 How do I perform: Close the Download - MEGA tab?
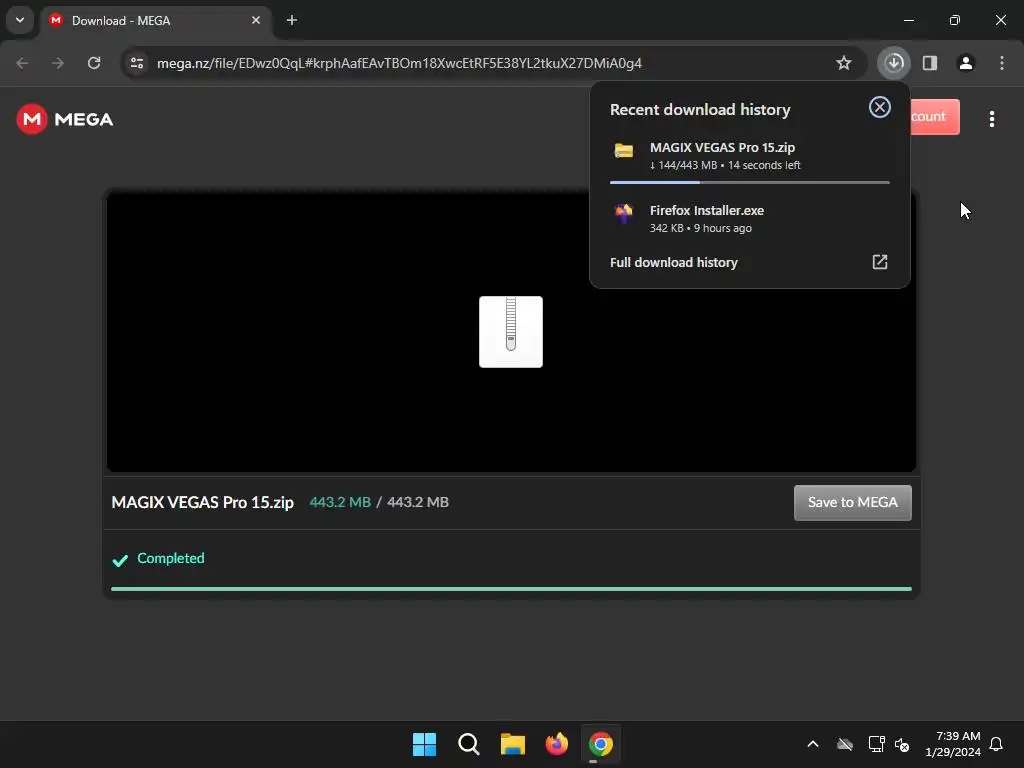[x=256, y=20]
